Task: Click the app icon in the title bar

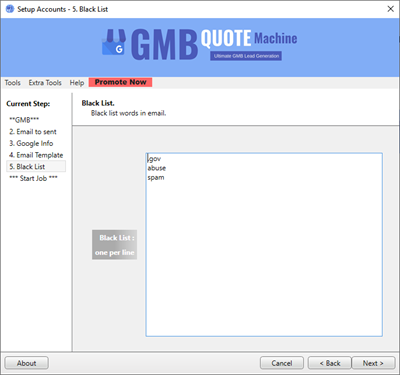Action: pyautogui.click(x=10, y=9)
